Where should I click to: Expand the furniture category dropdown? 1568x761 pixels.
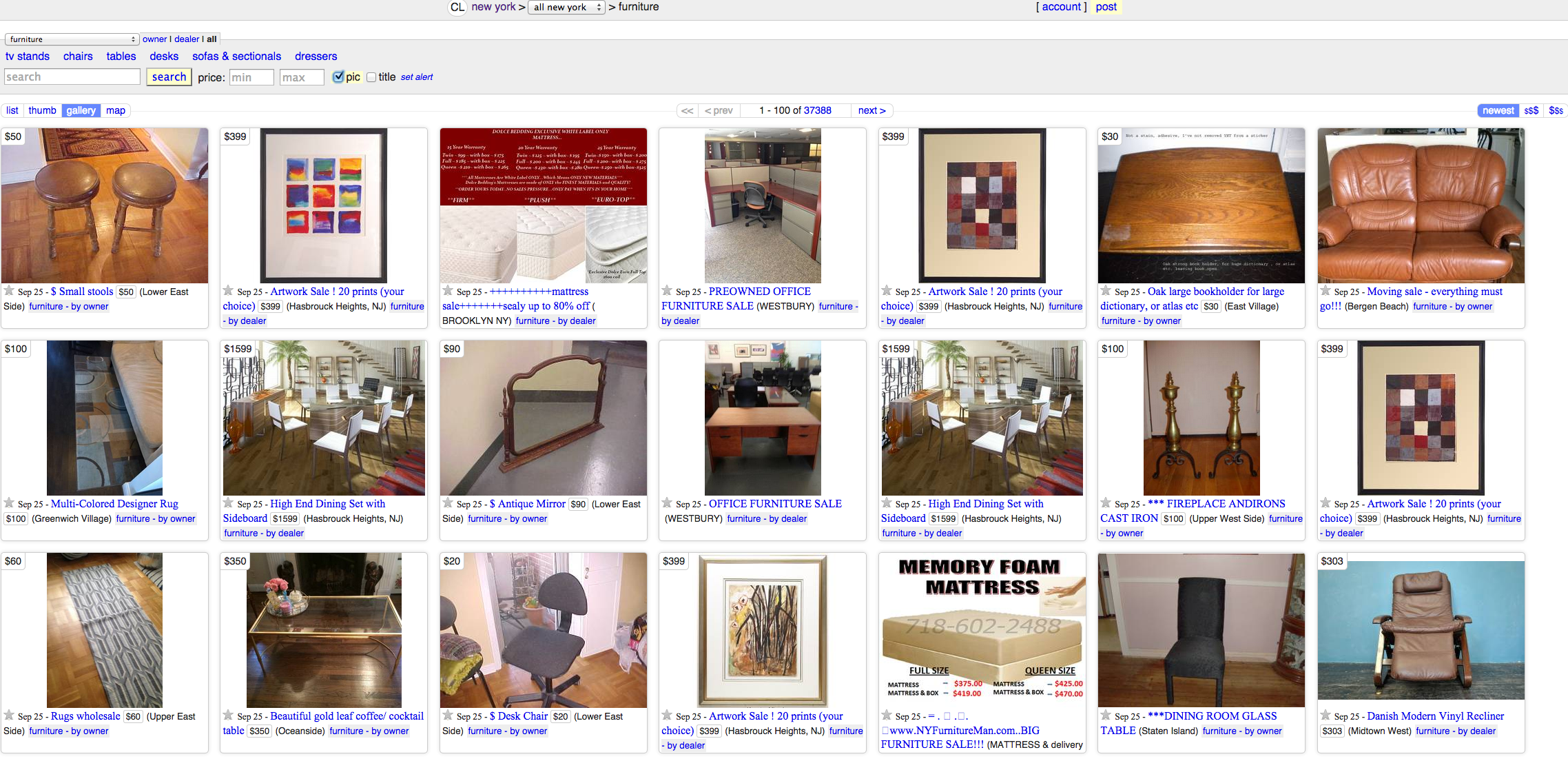71,38
